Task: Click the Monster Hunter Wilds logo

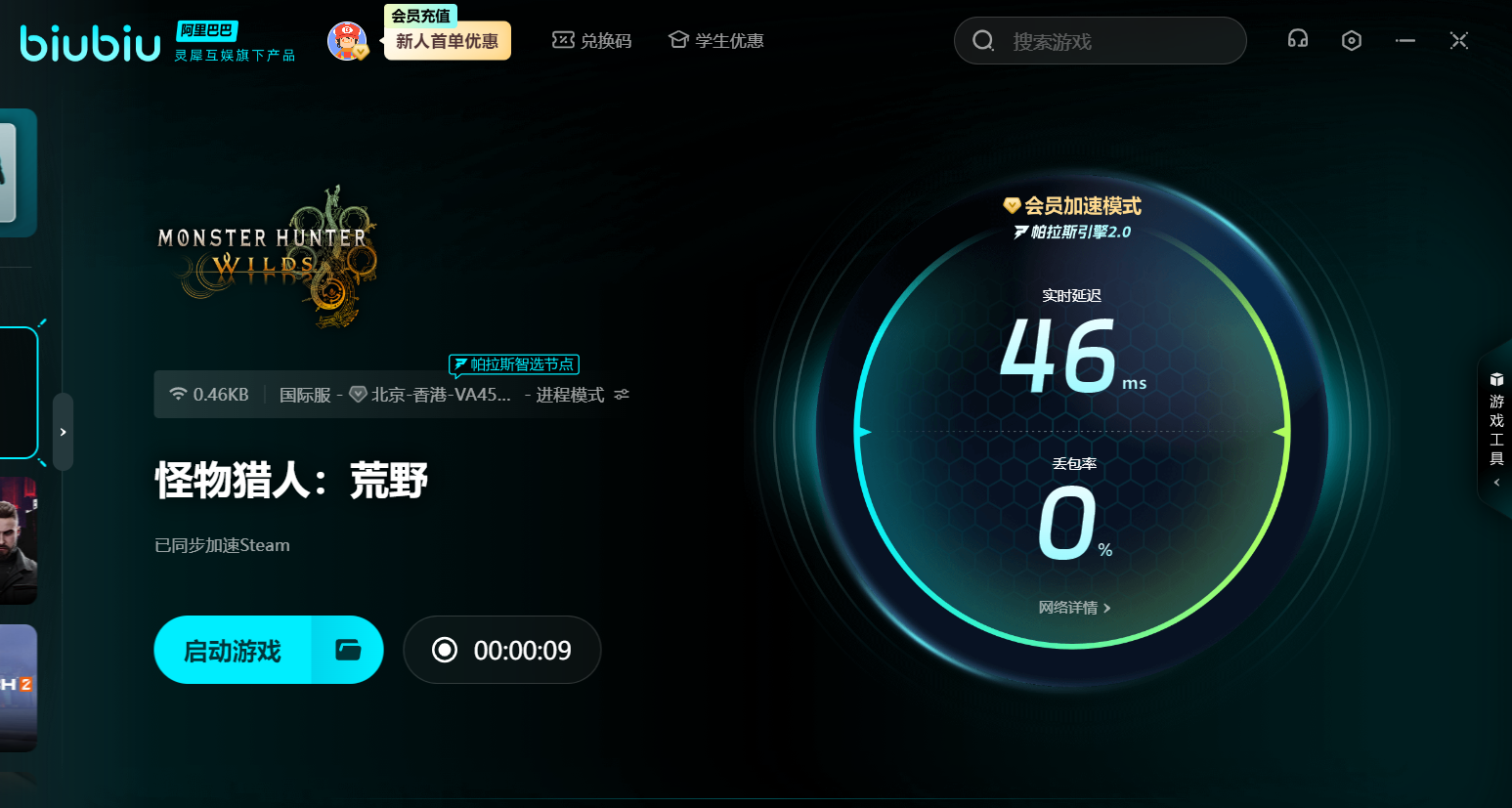Action: [x=267, y=257]
